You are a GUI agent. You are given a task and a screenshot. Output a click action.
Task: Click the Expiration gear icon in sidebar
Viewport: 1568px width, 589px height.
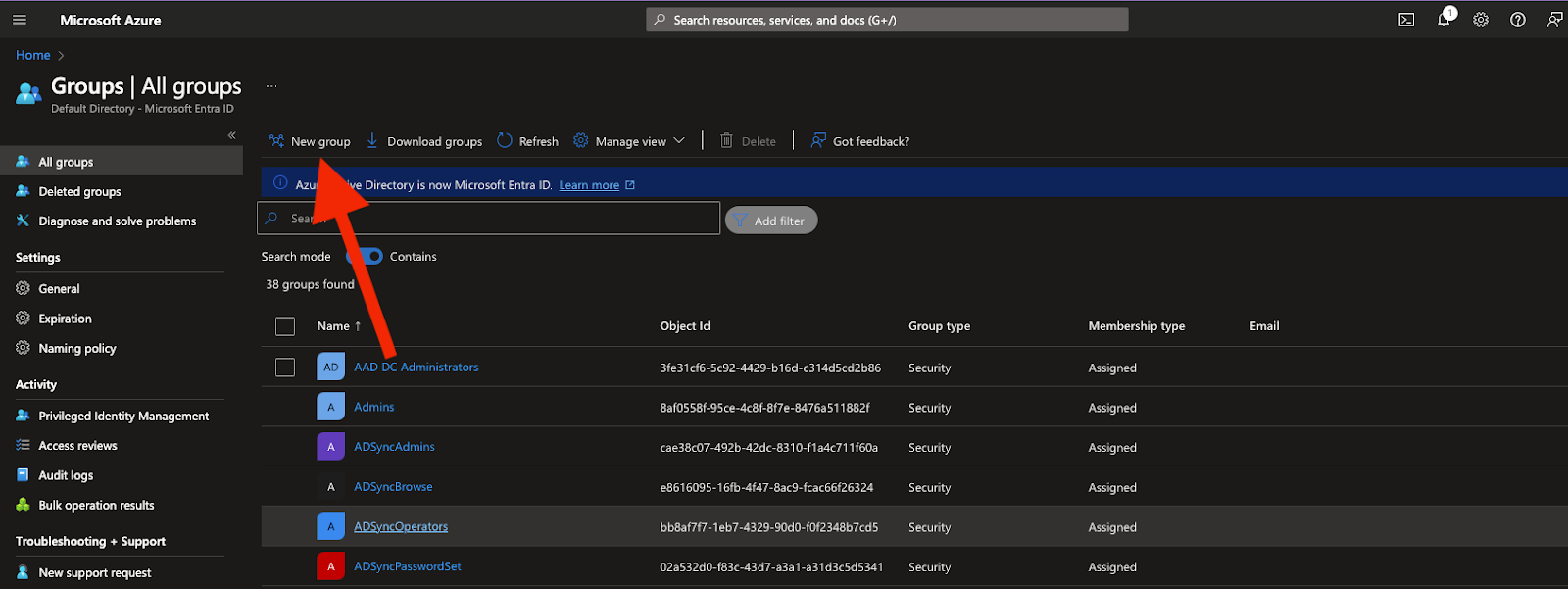click(x=24, y=319)
